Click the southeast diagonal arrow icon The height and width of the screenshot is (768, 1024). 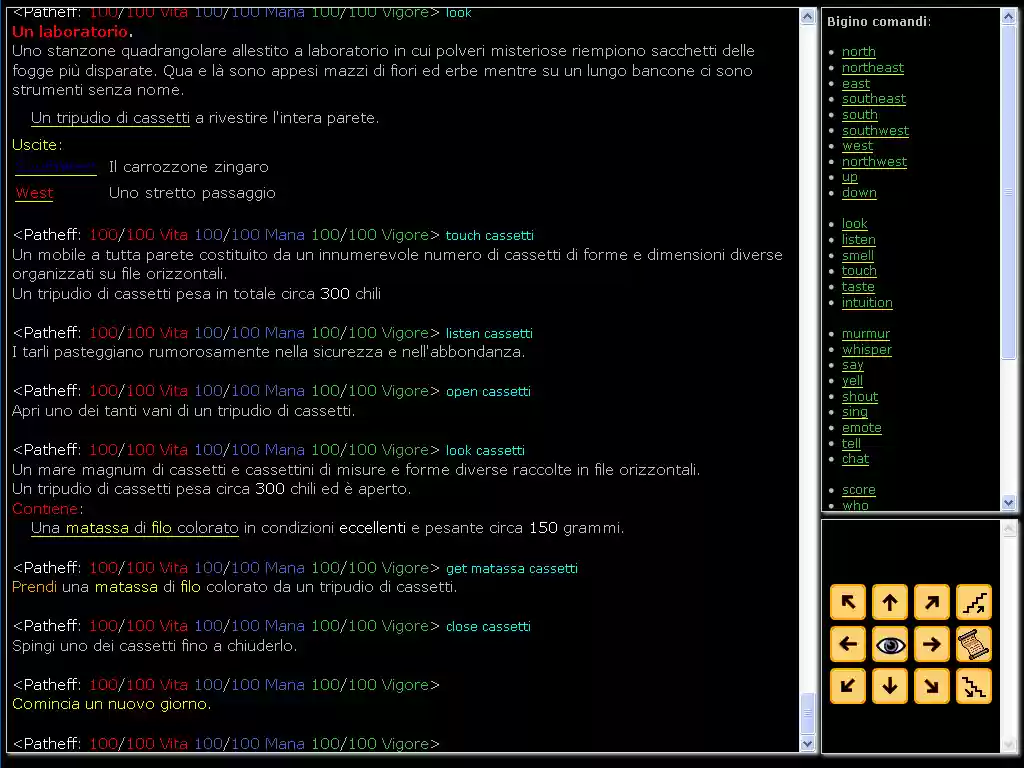(x=931, y=686)
